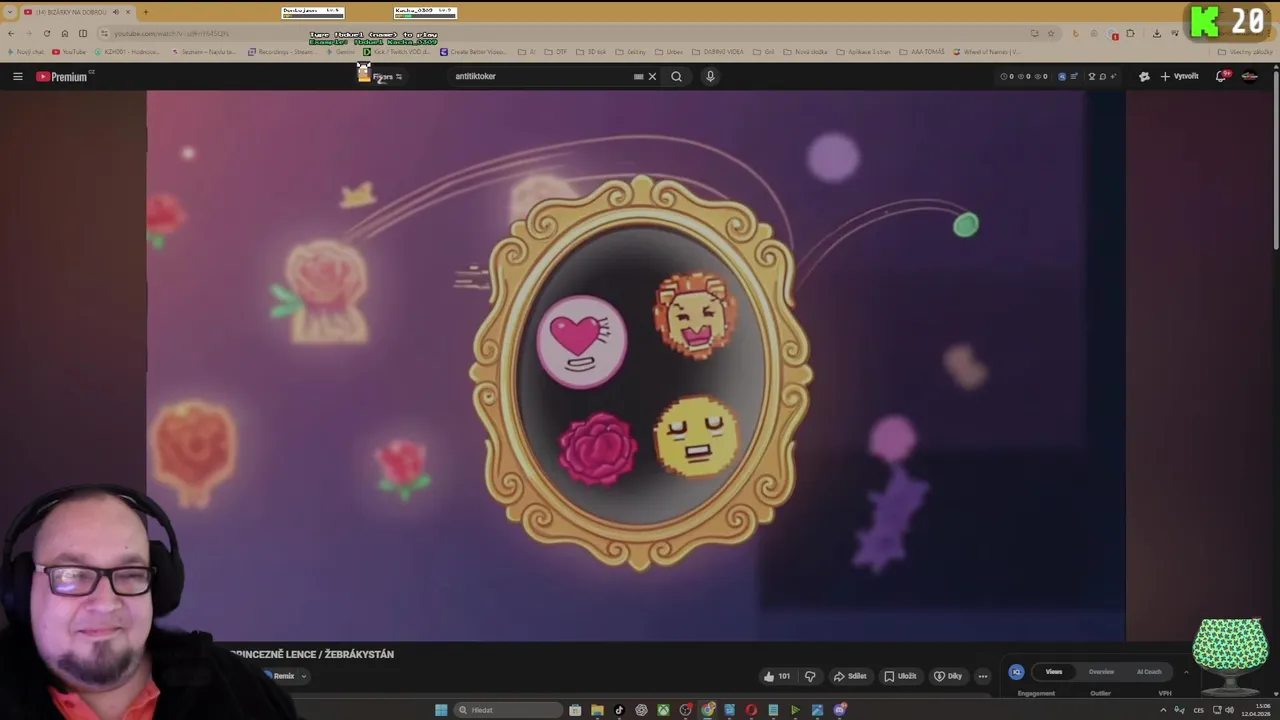Expand the Urbex bookmarks folder
The width and height of the screenshot is (1280, 720).
point(668,52)
